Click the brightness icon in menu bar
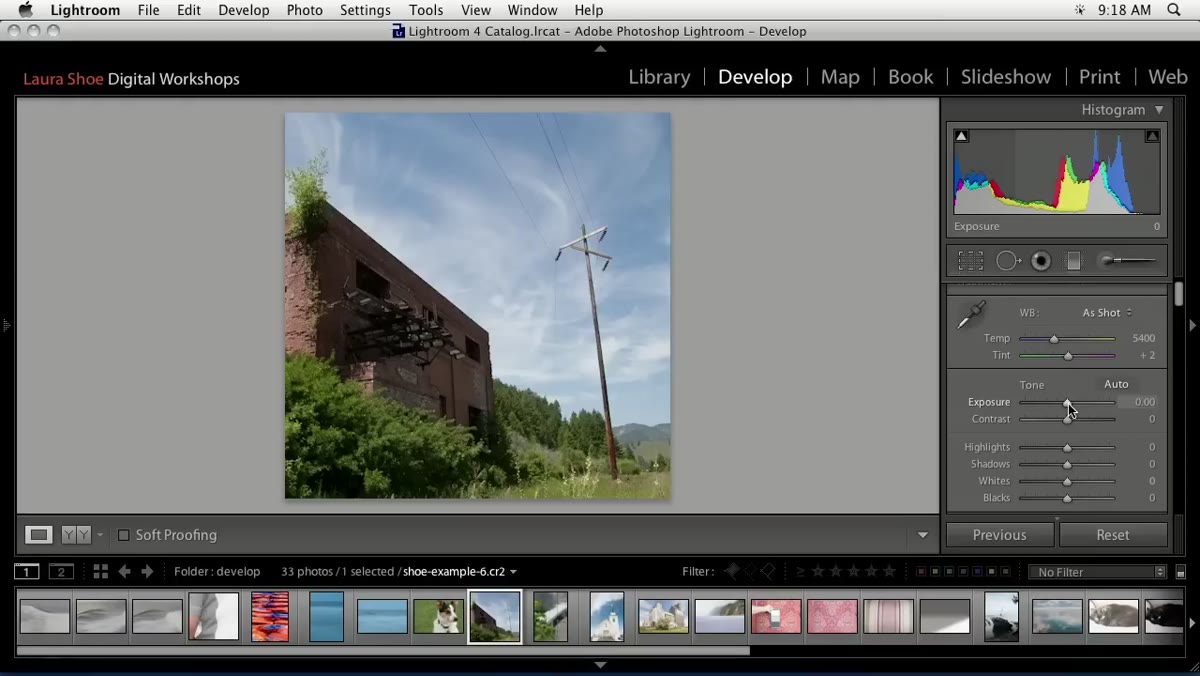 [1079, 10]
